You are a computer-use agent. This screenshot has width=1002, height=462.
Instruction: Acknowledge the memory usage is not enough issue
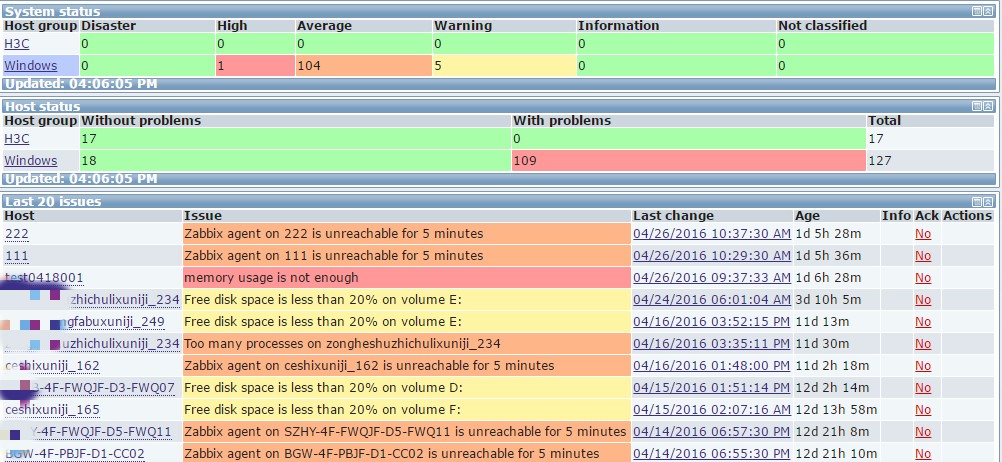click(x=922, y=278)
